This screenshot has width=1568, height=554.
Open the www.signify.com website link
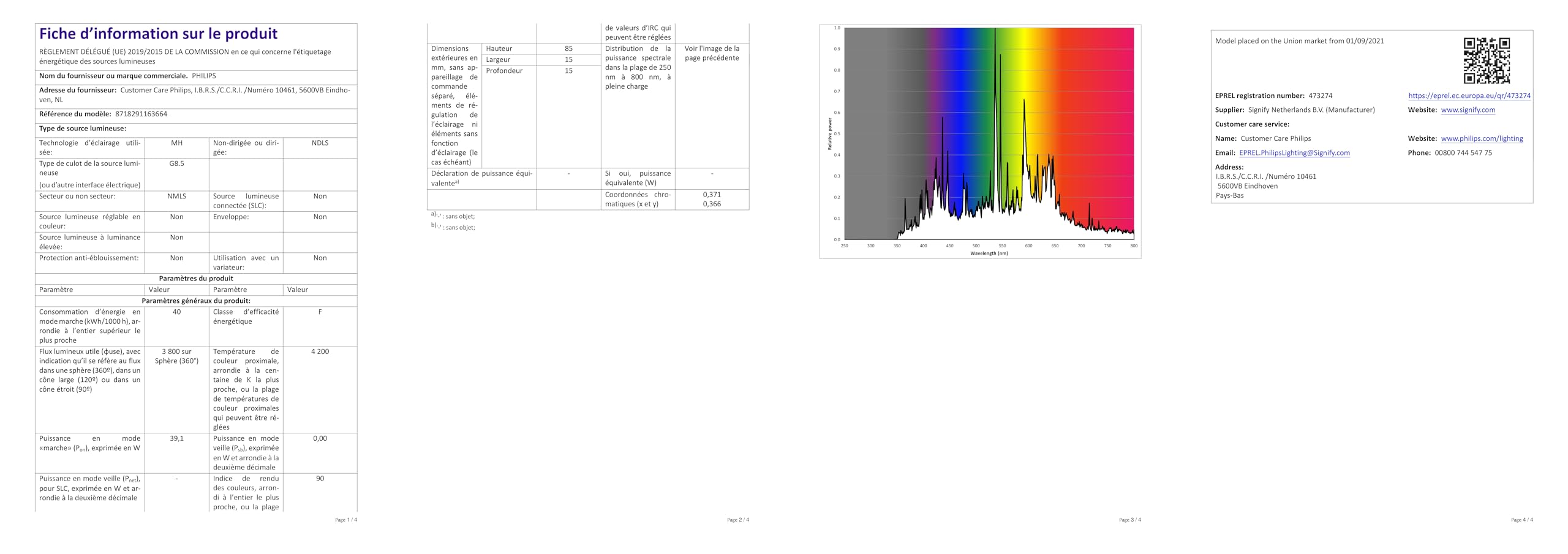(1468, 110)
